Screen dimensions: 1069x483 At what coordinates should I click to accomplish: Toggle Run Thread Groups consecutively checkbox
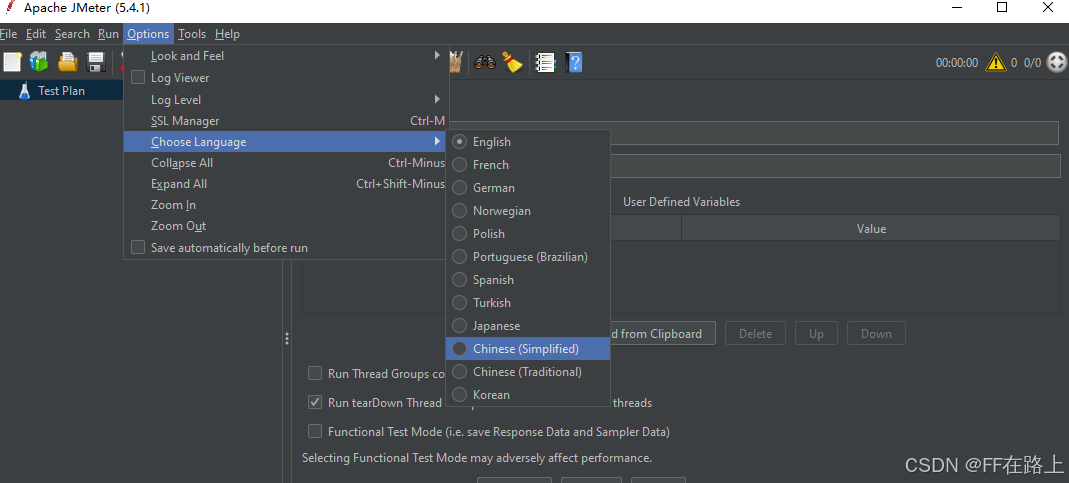(315, 373)
